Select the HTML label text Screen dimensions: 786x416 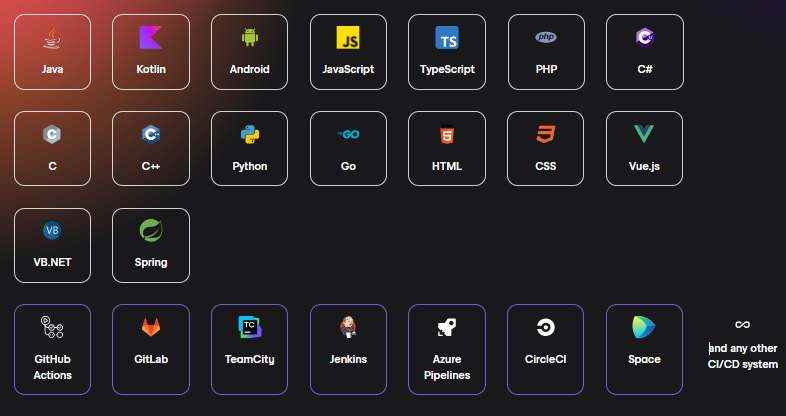447,166
